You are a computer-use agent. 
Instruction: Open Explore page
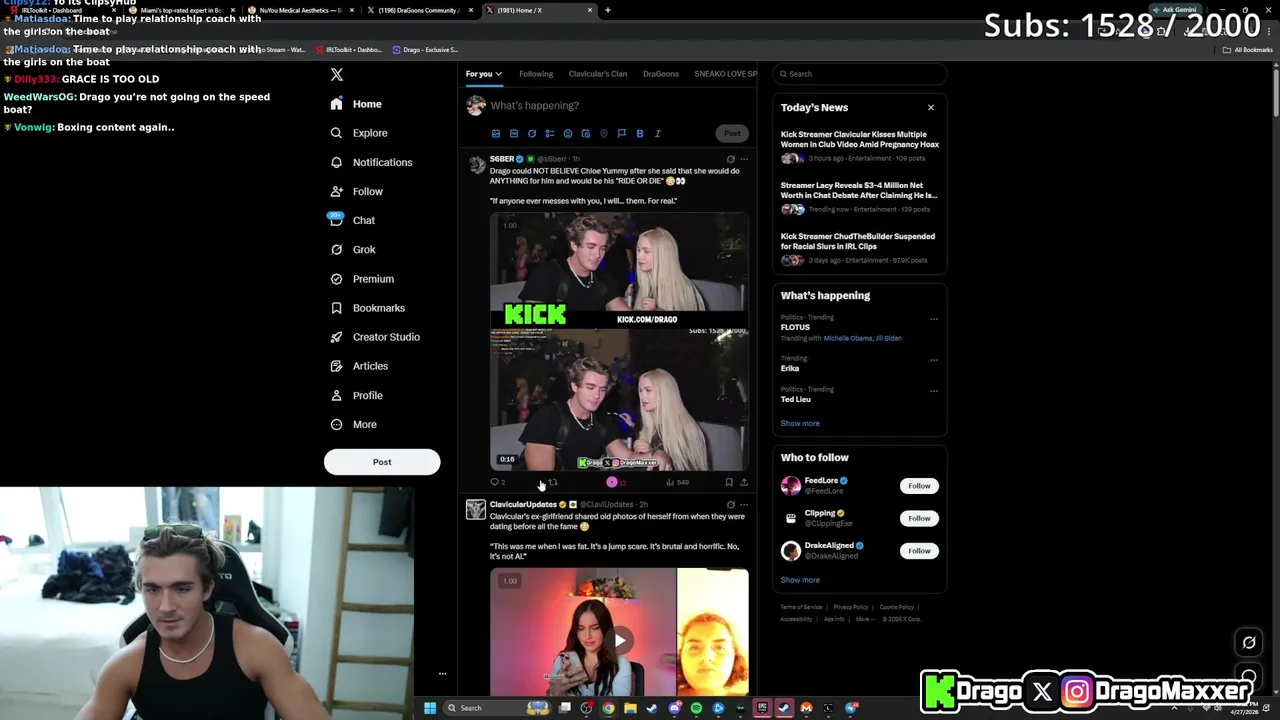359,133
